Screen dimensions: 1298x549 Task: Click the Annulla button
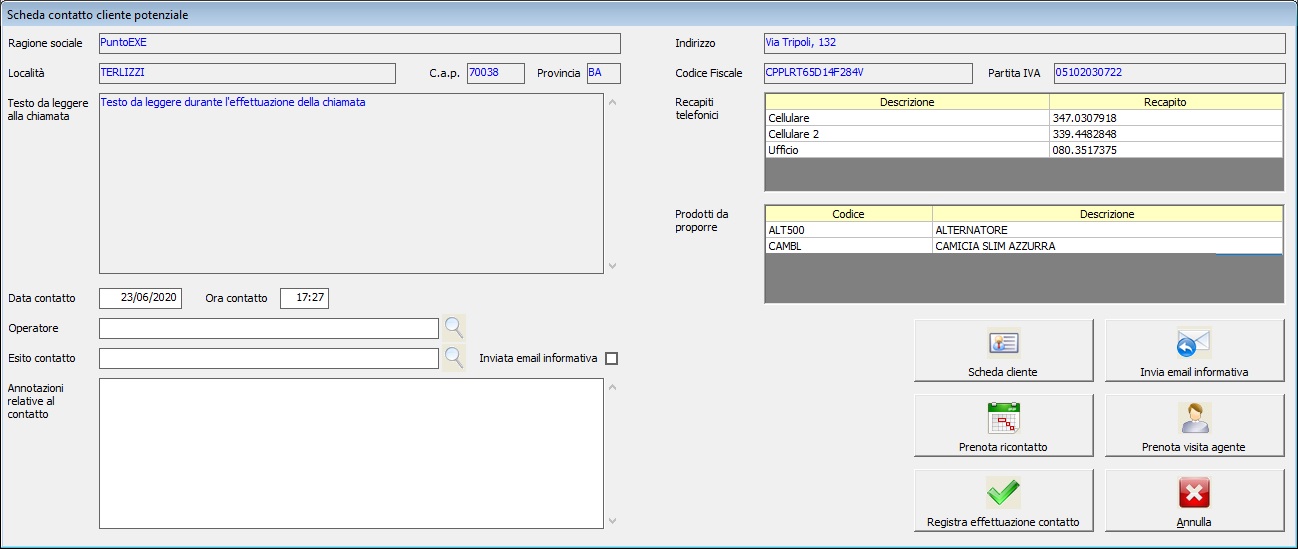[1194, 501]
